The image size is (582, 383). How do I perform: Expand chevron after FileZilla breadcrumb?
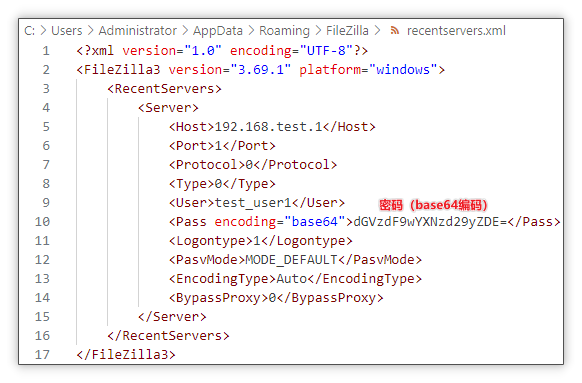377,30
